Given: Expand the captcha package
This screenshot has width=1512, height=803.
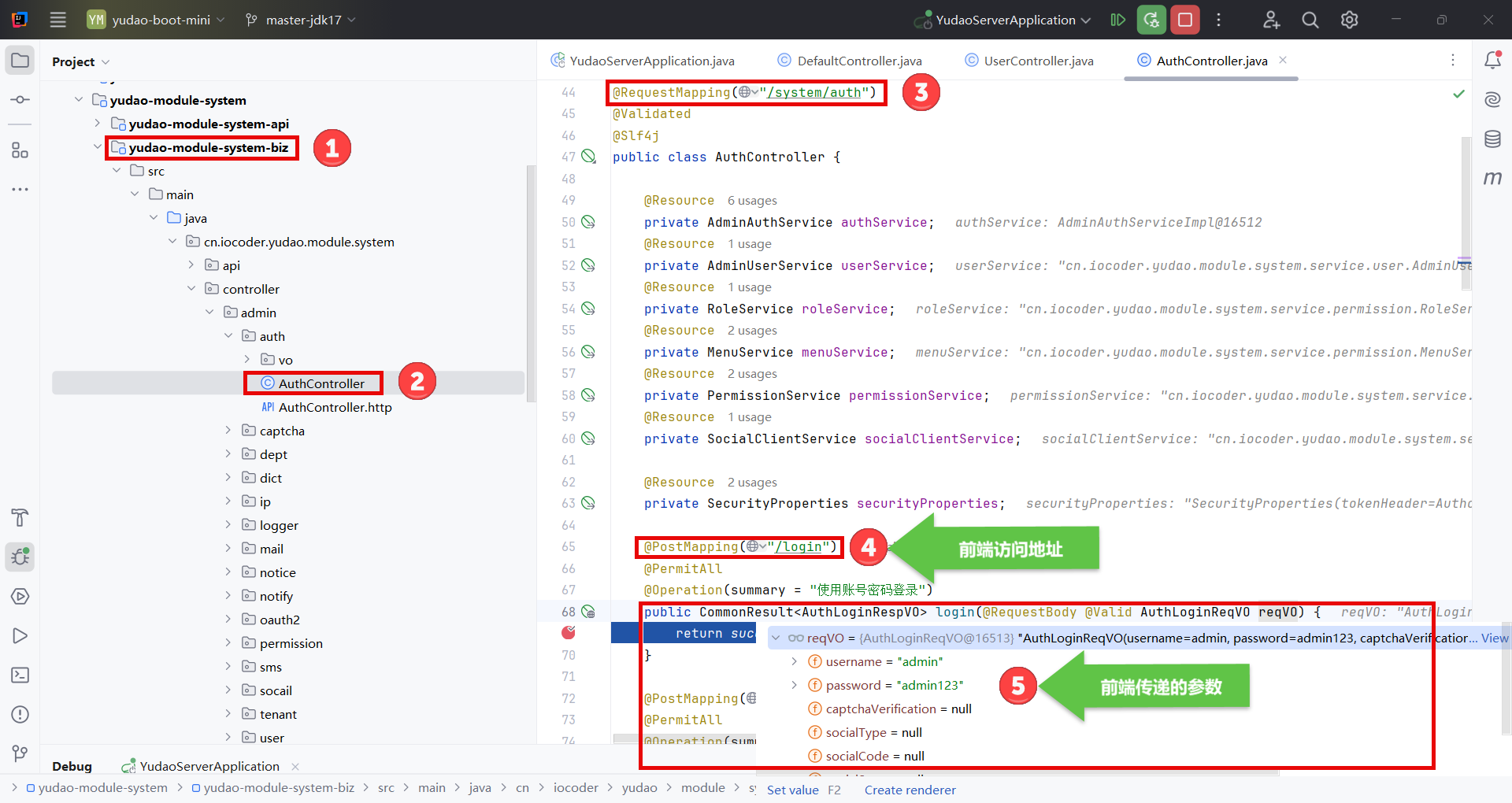Looking at the screenshot, I should coord(228,431).
